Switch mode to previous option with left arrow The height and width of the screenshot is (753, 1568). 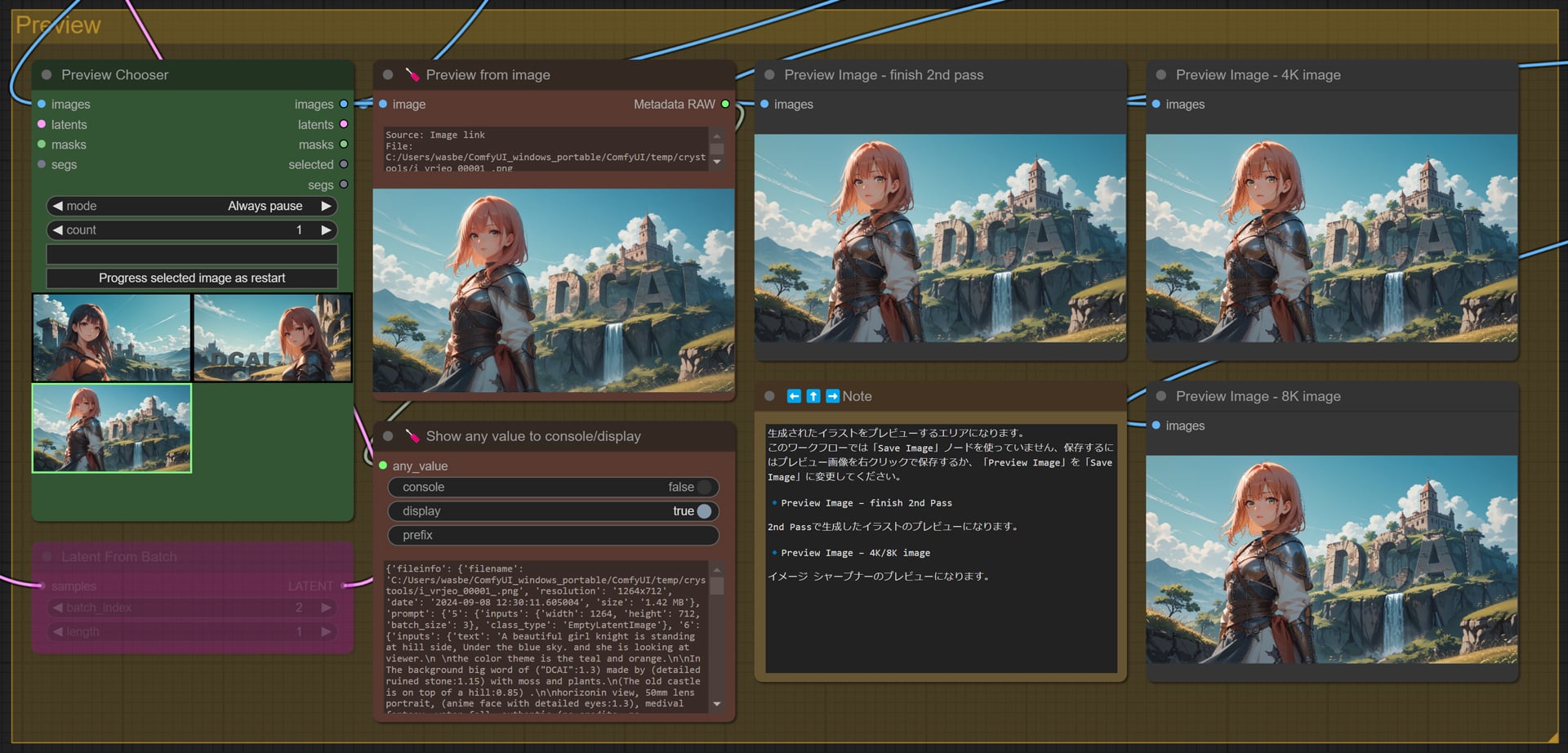[x=57, y=206]
